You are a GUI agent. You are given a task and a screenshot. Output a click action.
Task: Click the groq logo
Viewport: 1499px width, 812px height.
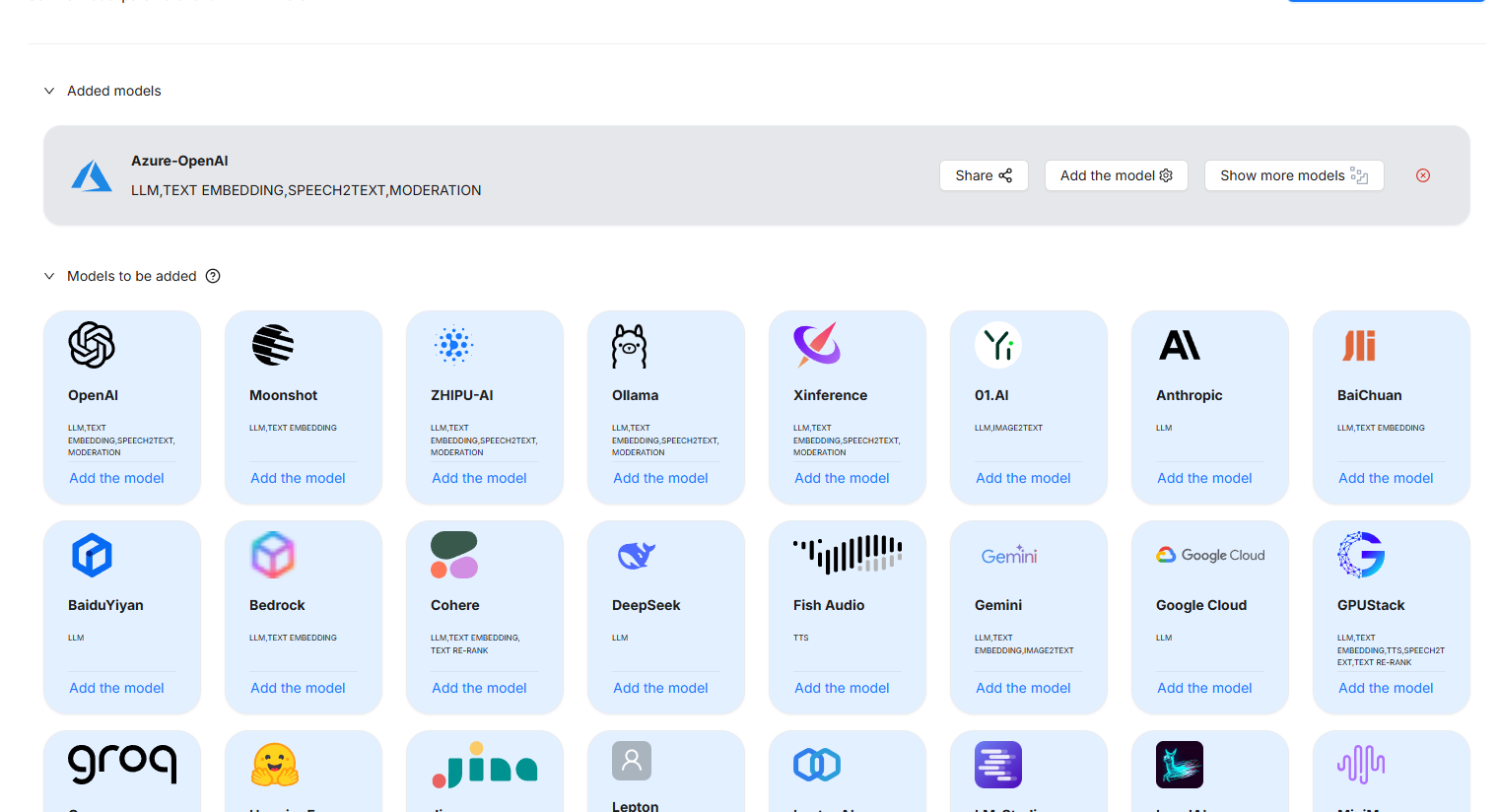[122, 763]
